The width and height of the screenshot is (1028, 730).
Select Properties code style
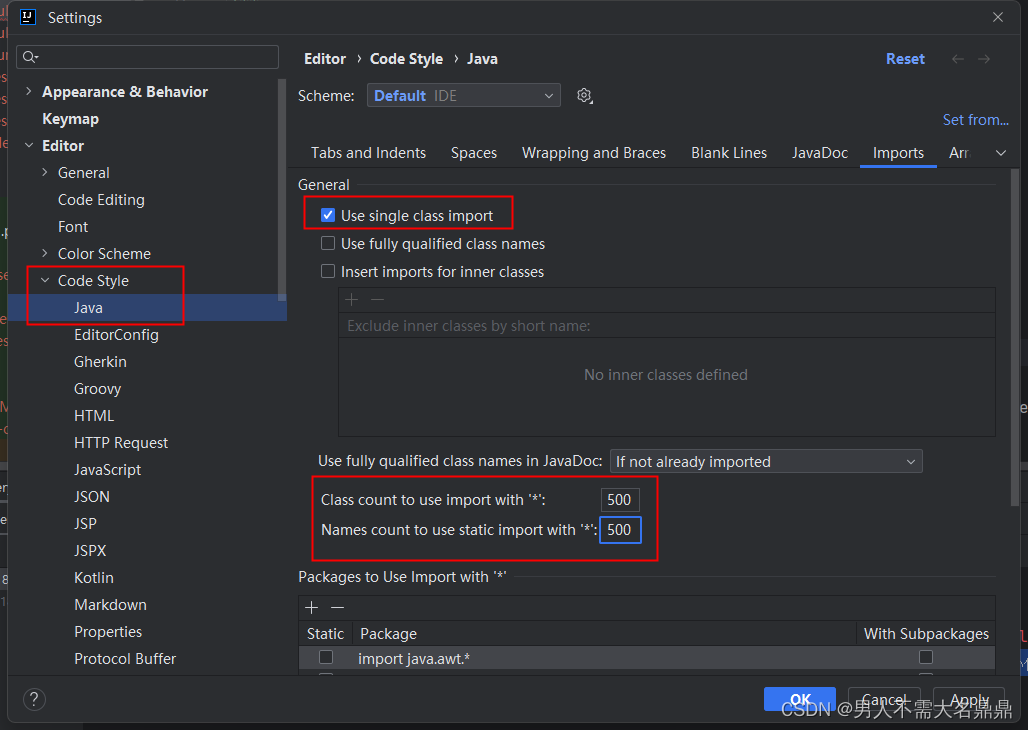coord(108,632)
